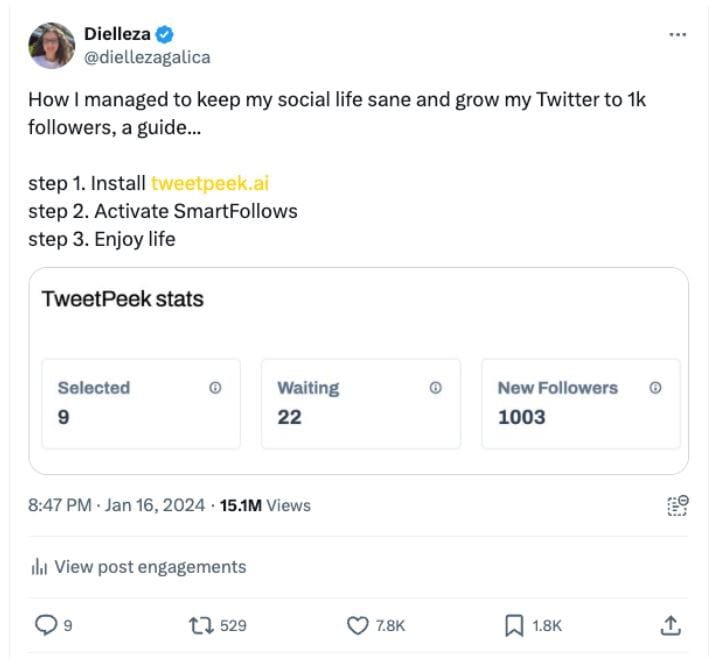Click the @diellezagalica handle
The height and width of the screenshot is (663, 712).
click(147, 57)
